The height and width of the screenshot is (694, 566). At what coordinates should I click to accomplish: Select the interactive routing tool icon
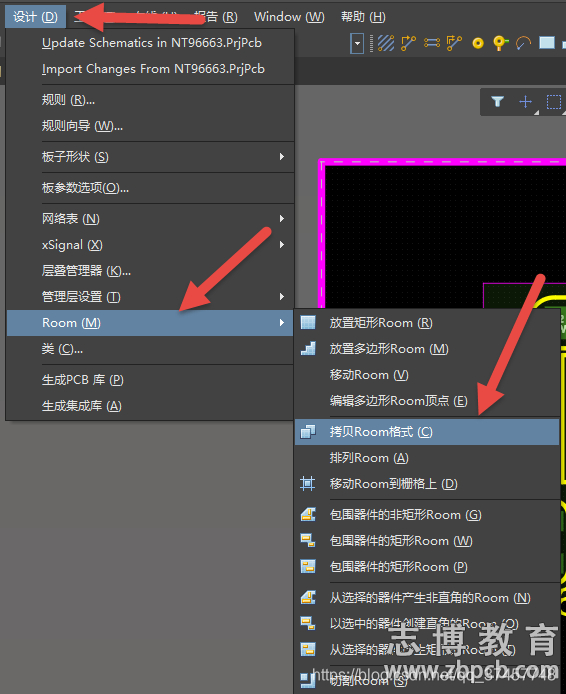click(x=408, y=43)
